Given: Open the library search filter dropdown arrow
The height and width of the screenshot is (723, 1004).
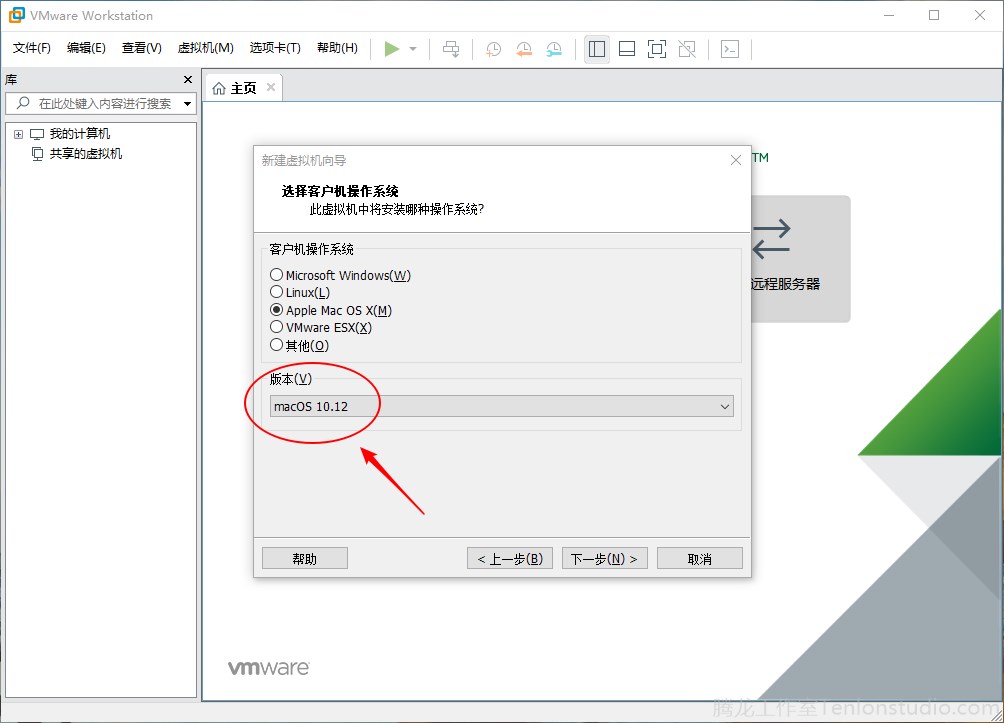Looking at the screenshot, I should click(x=188, y=104).
